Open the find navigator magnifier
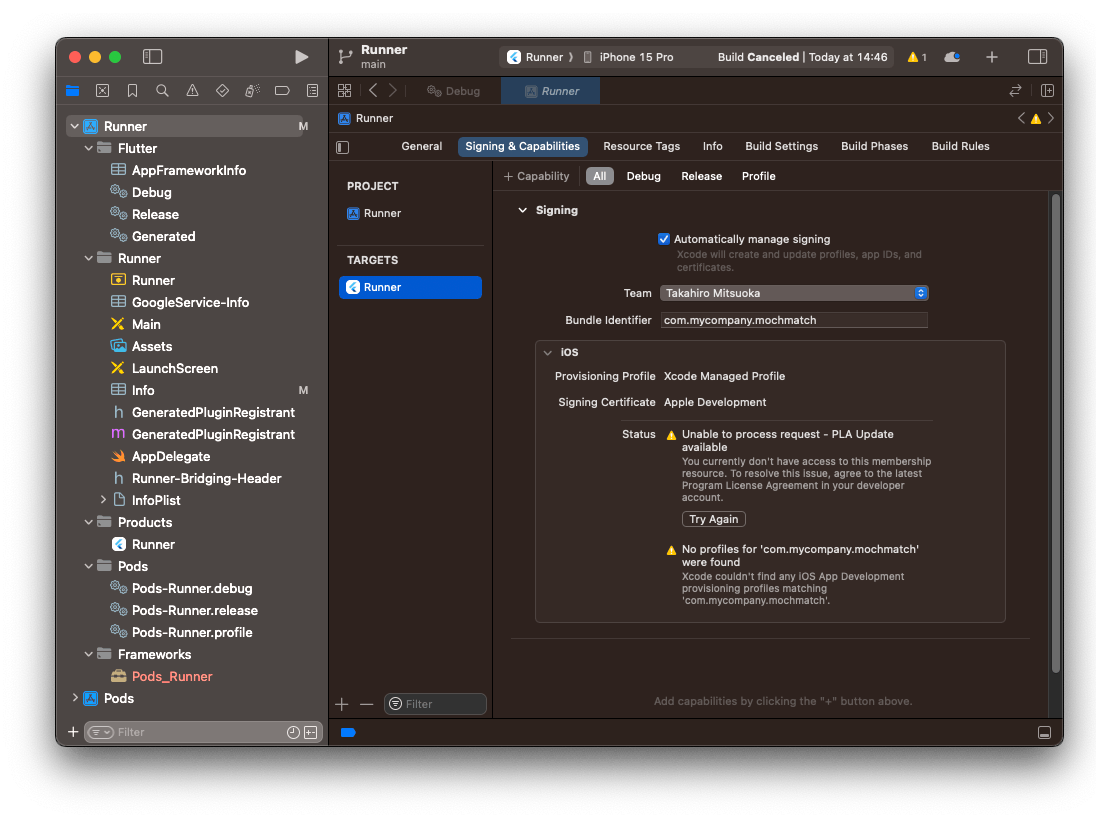 (x=163, y=91)
